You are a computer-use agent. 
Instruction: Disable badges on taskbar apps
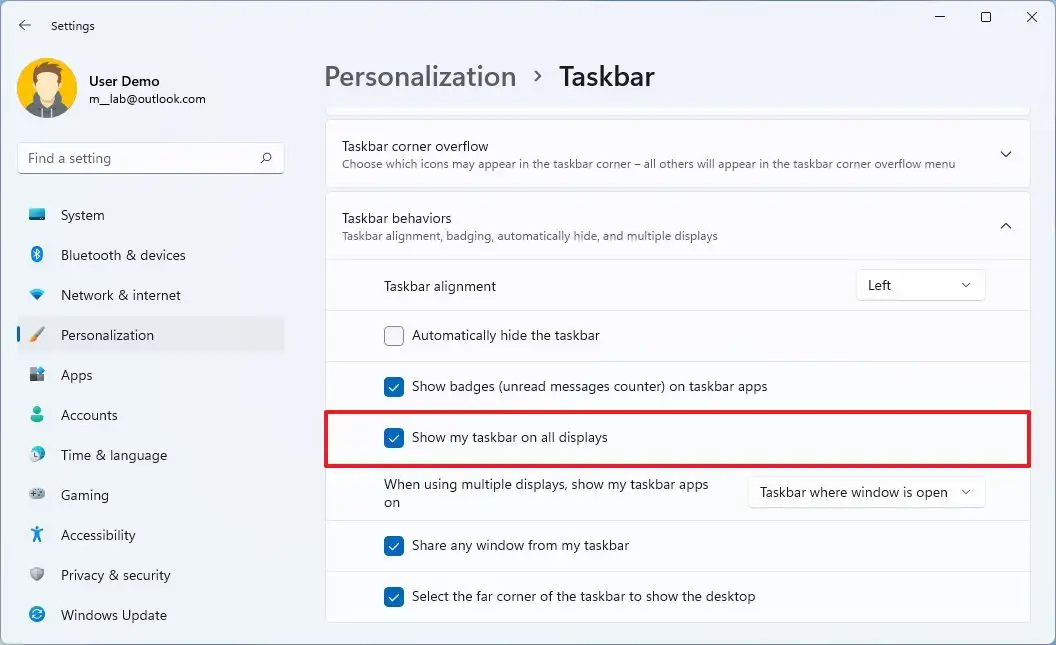(x=394, y=387)
